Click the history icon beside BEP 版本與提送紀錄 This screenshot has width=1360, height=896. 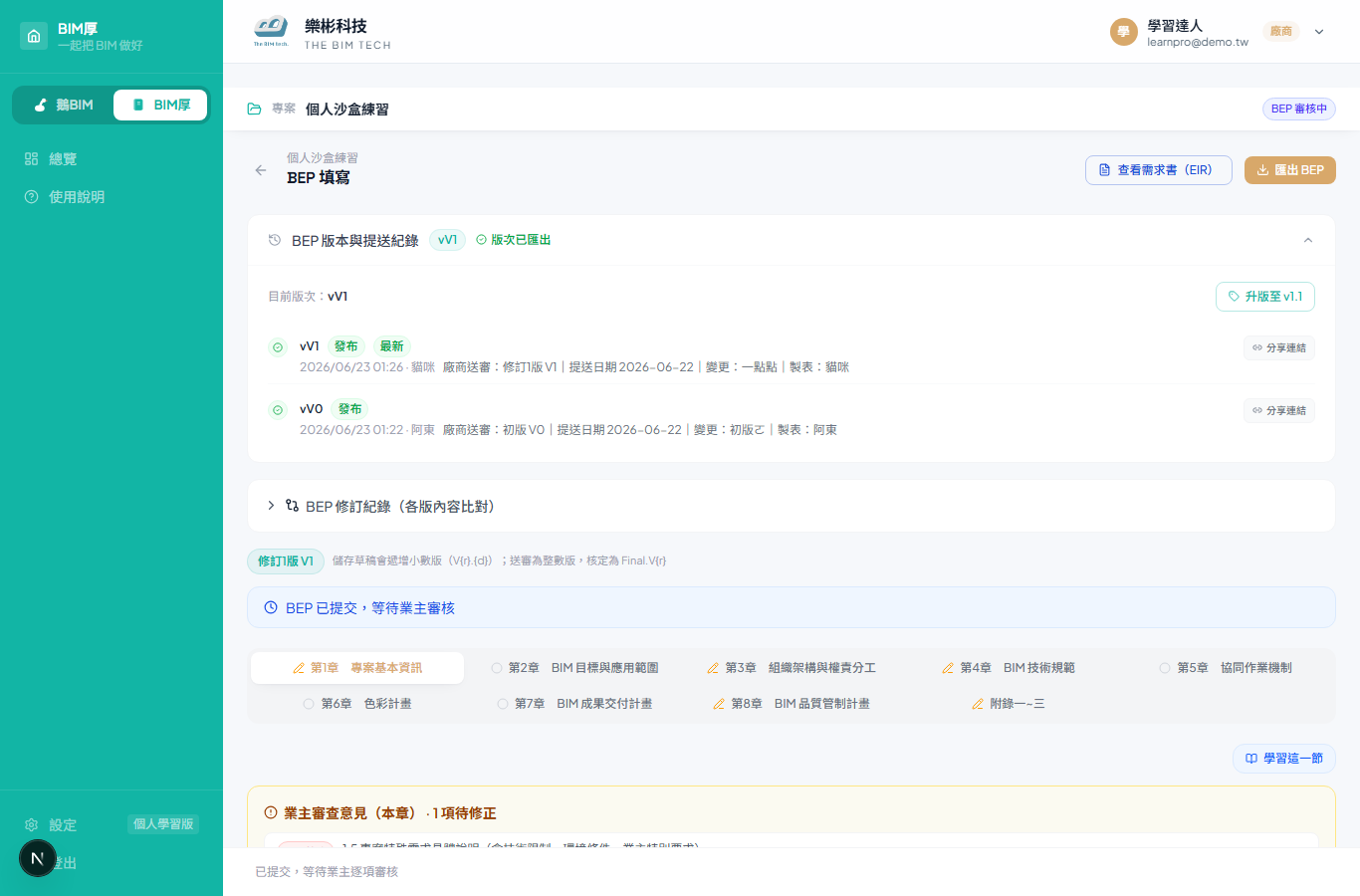[x=275, y=240]
